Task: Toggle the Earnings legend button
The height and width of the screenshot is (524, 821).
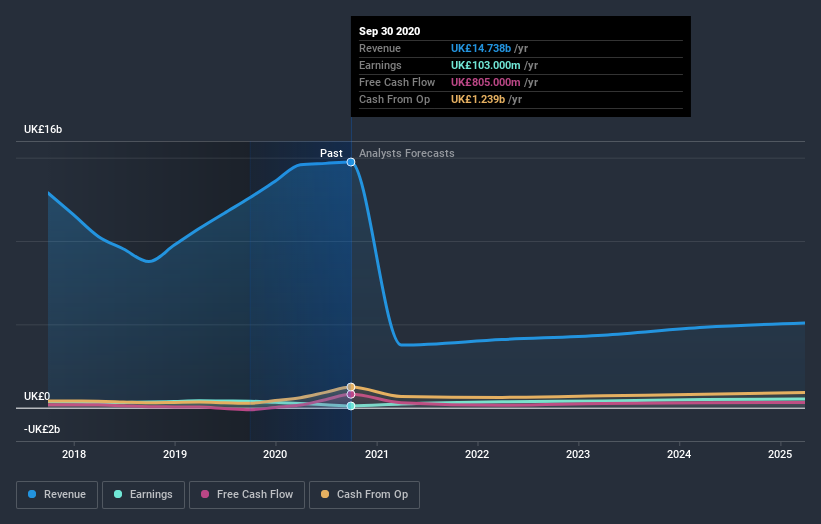Action: (143, 495)
